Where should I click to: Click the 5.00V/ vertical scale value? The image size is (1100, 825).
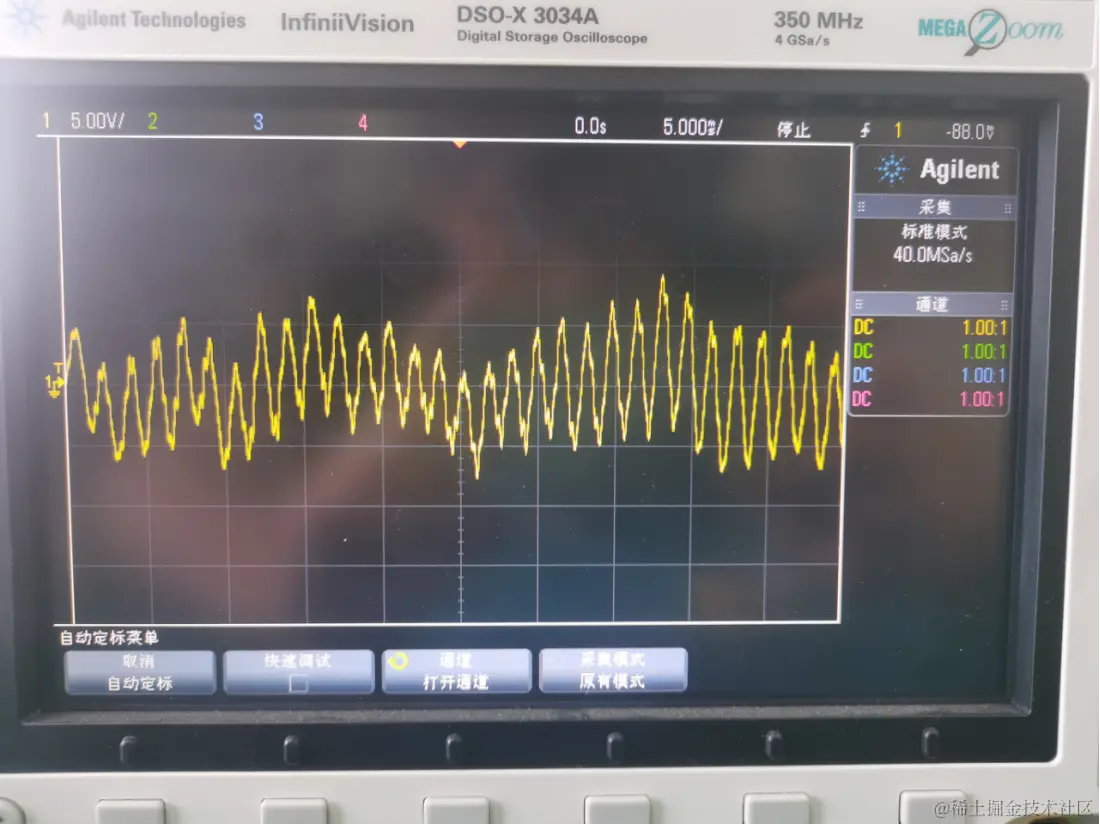point(97,121)
